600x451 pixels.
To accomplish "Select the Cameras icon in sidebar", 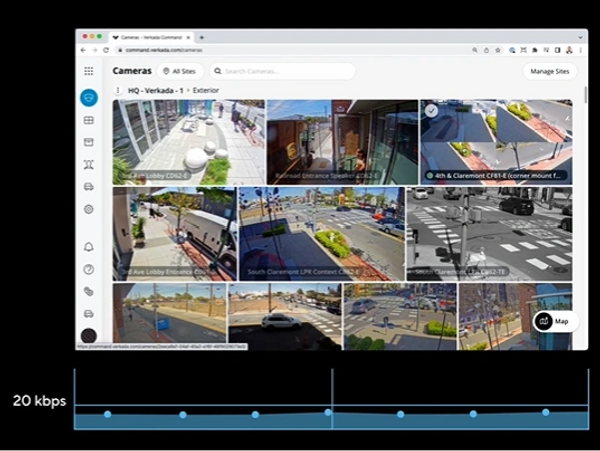I will point(88,98).
